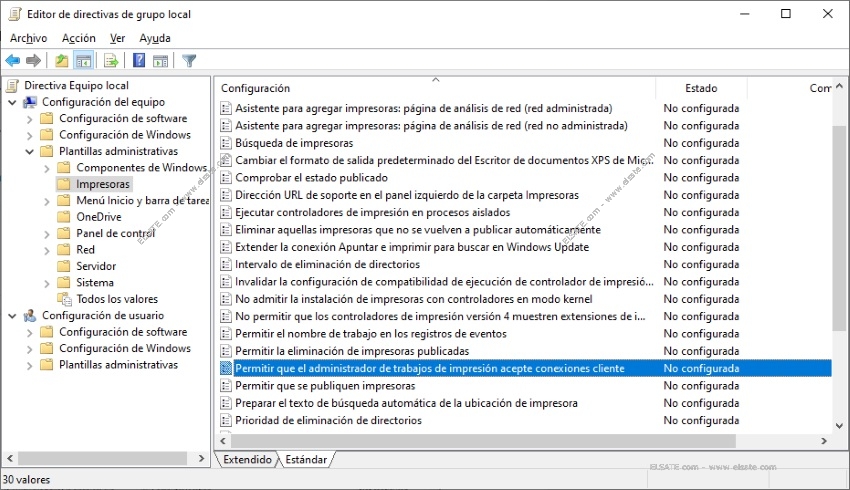
Task: Select Extender la conexión Apuntar e imprimir
Action: [x=412, y=247]
